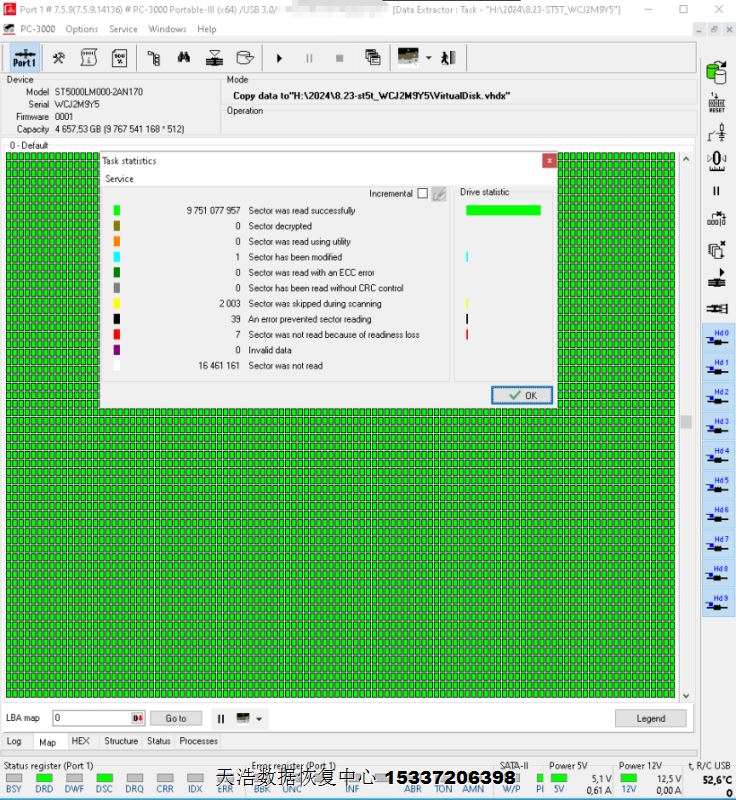Select the Hd 0 head icon
The width and height of the screenshot is (736, 800).
pos(716,339)
